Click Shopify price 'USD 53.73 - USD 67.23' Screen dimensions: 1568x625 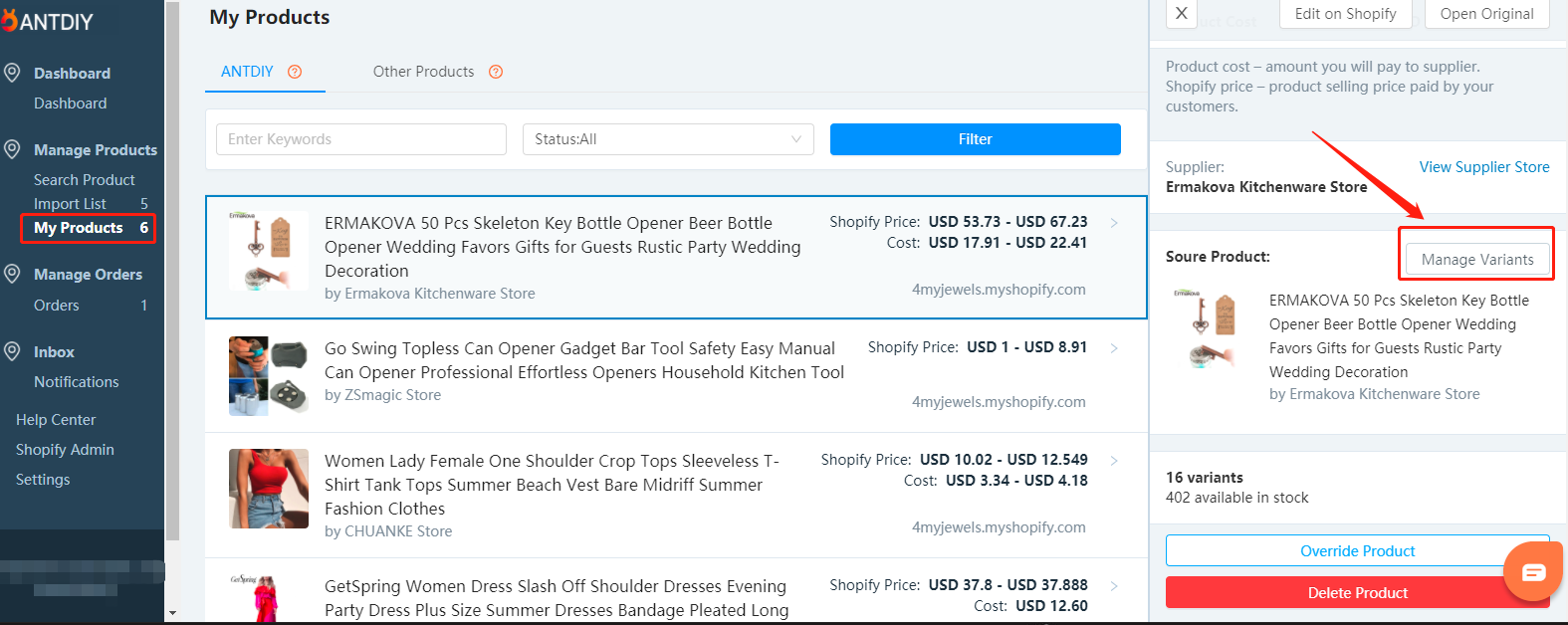click(1008, 222)
